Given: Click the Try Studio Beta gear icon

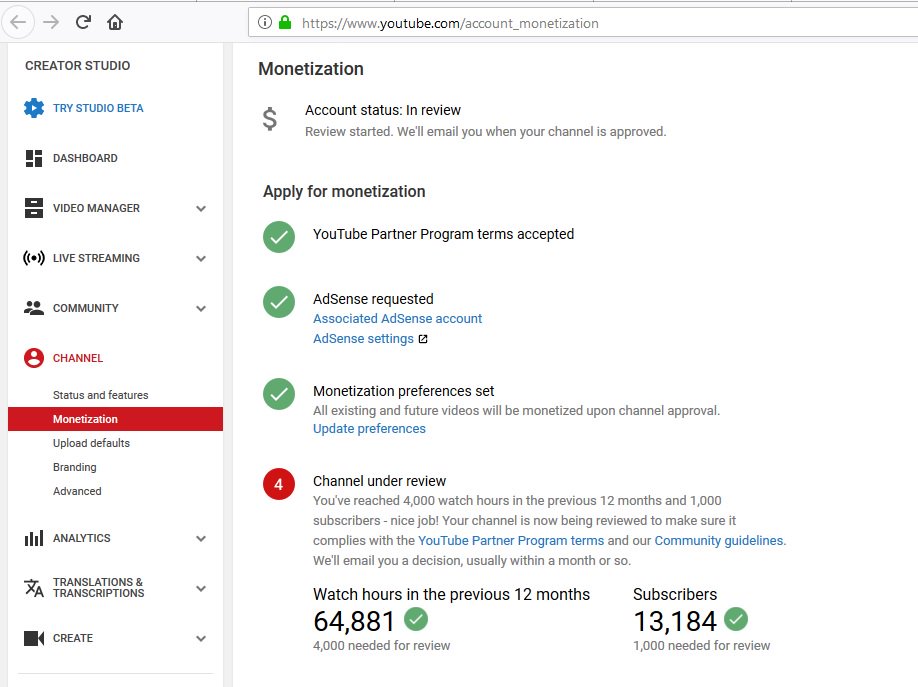Looking at the screenshot, I should 34,108.
